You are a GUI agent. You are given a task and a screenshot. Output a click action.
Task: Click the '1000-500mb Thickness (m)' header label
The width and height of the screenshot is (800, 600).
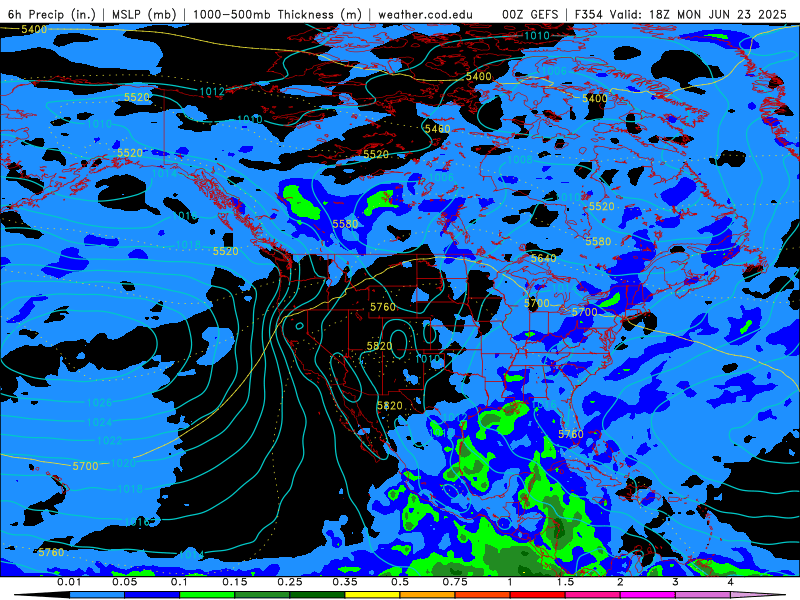coord(277,14)
